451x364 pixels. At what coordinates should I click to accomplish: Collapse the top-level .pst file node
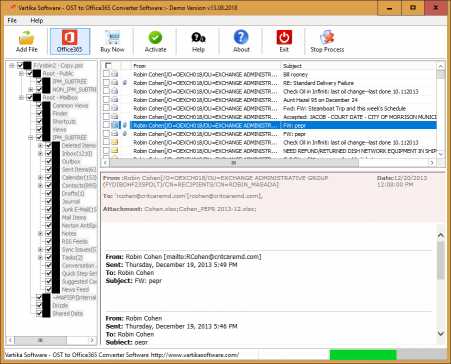click(x=12, y=65)
